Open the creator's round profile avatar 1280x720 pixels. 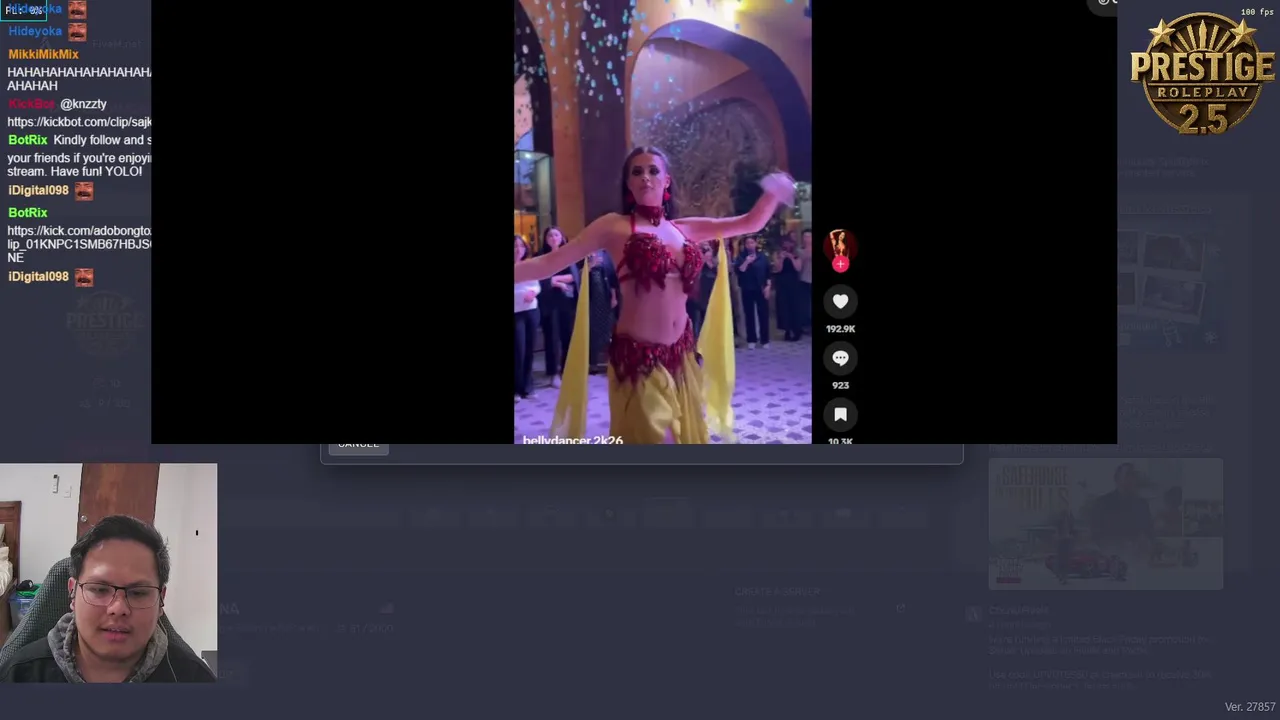coord(838,245)
